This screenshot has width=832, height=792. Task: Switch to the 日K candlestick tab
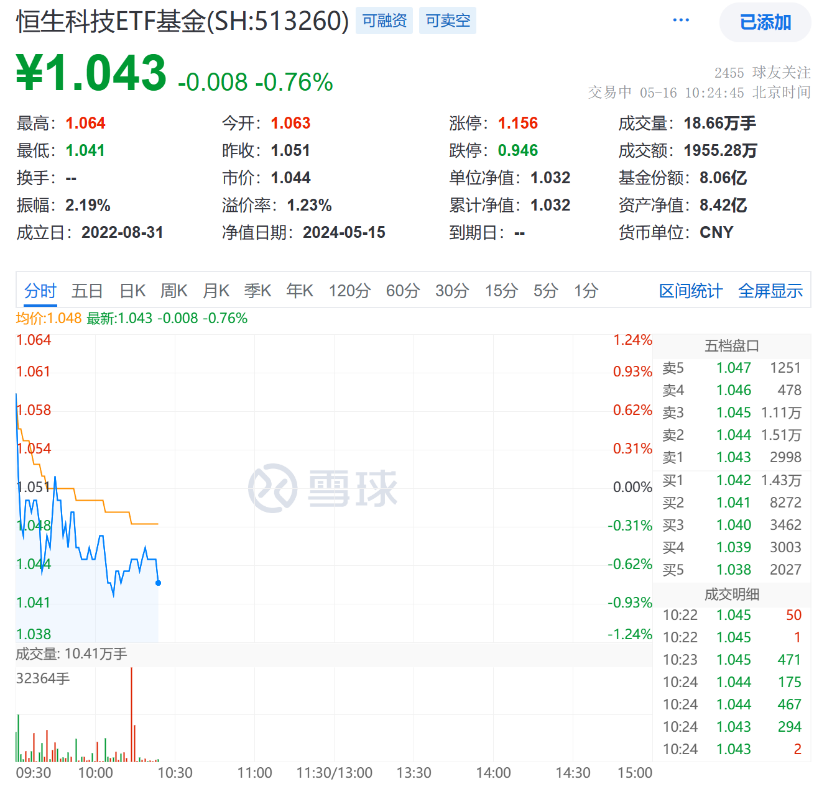[131, 290]
